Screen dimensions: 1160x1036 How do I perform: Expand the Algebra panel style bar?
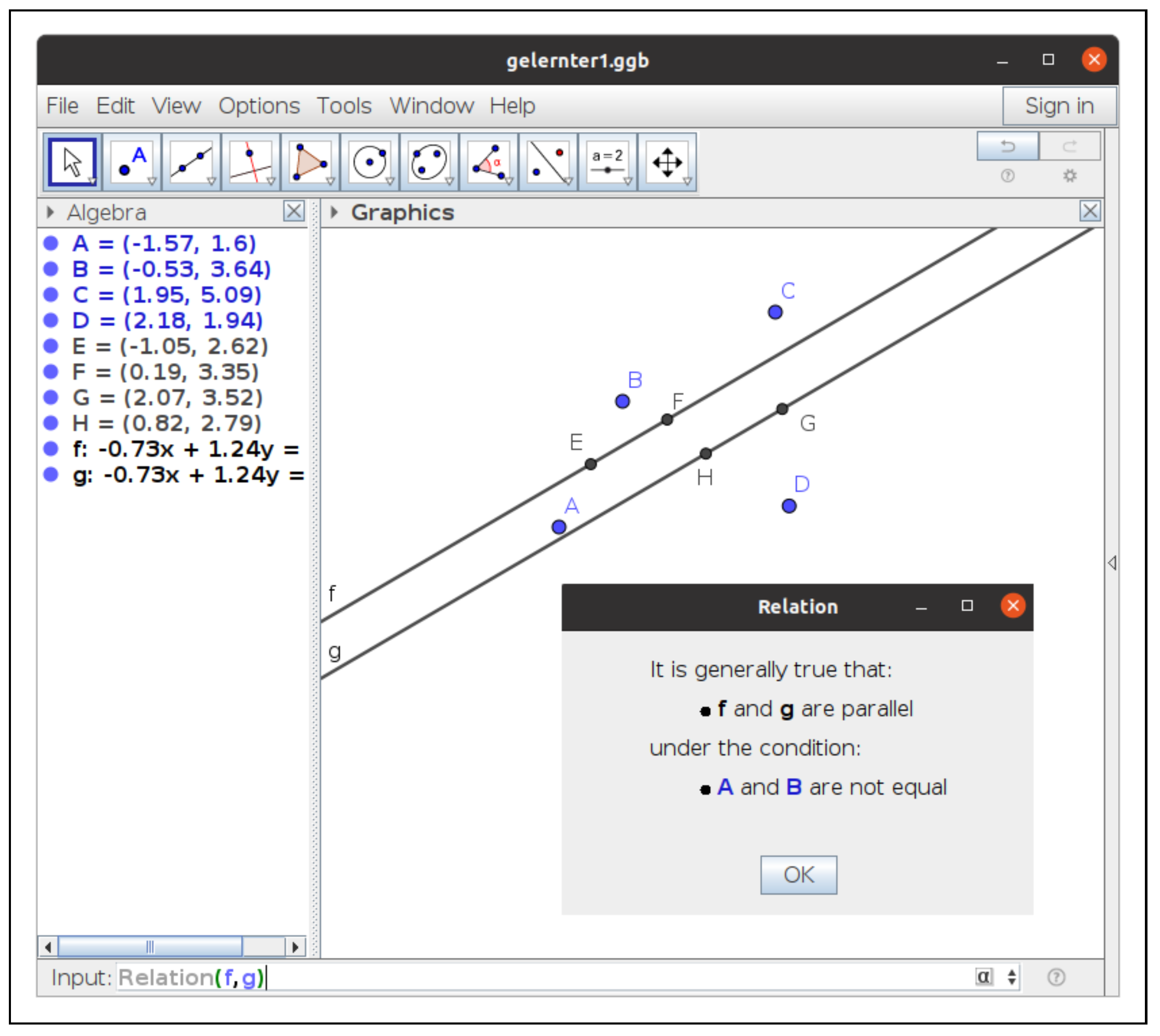(x=50, y=213)
